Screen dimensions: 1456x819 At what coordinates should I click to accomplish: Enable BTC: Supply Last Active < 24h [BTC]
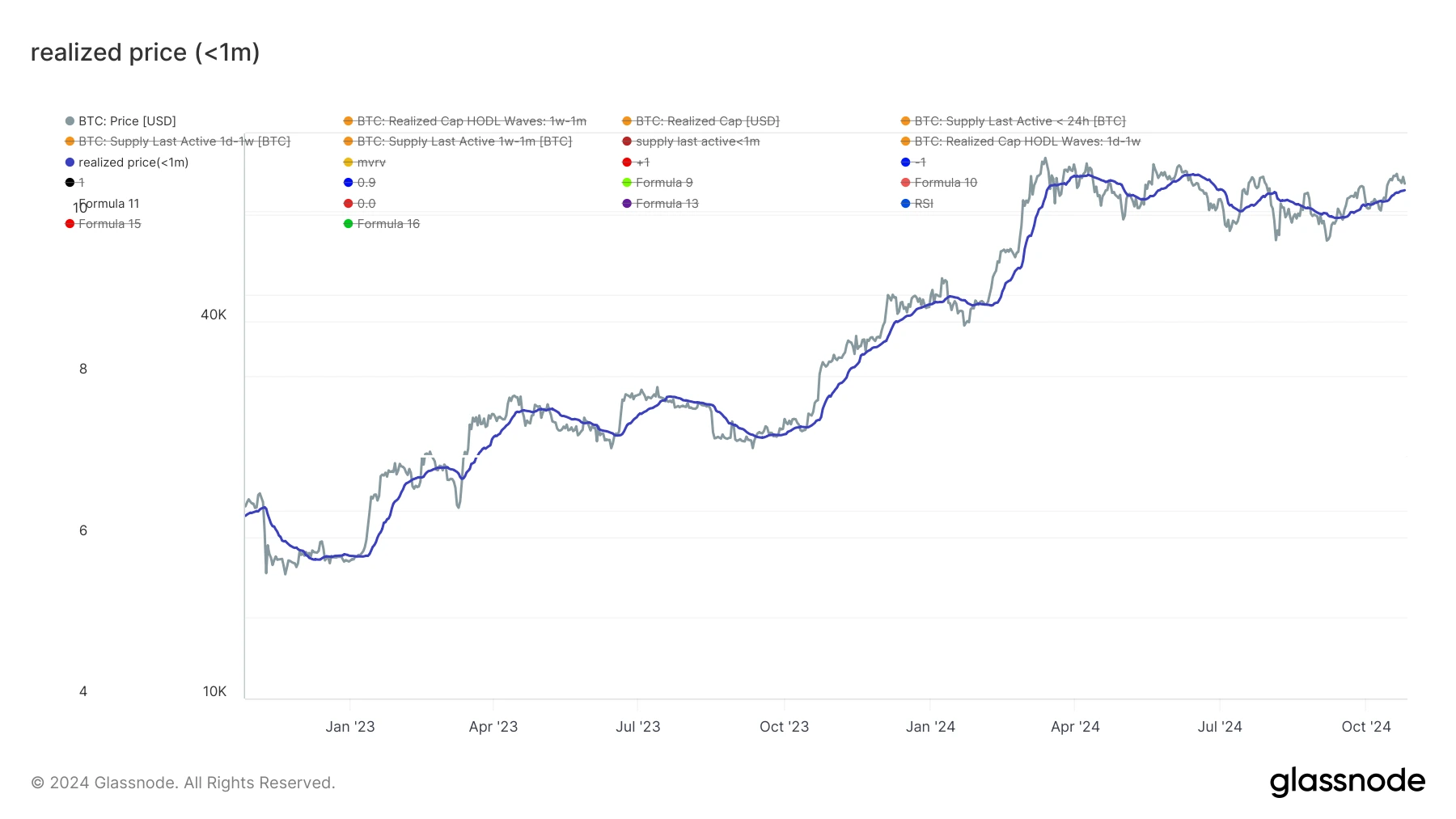[1013, 121]
